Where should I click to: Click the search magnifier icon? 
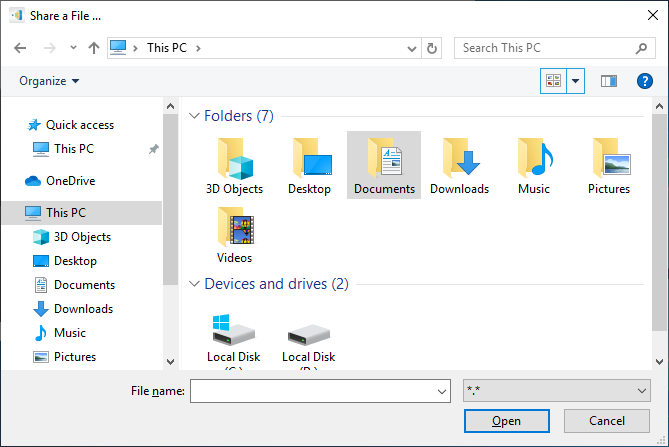(x=641, y=48)
